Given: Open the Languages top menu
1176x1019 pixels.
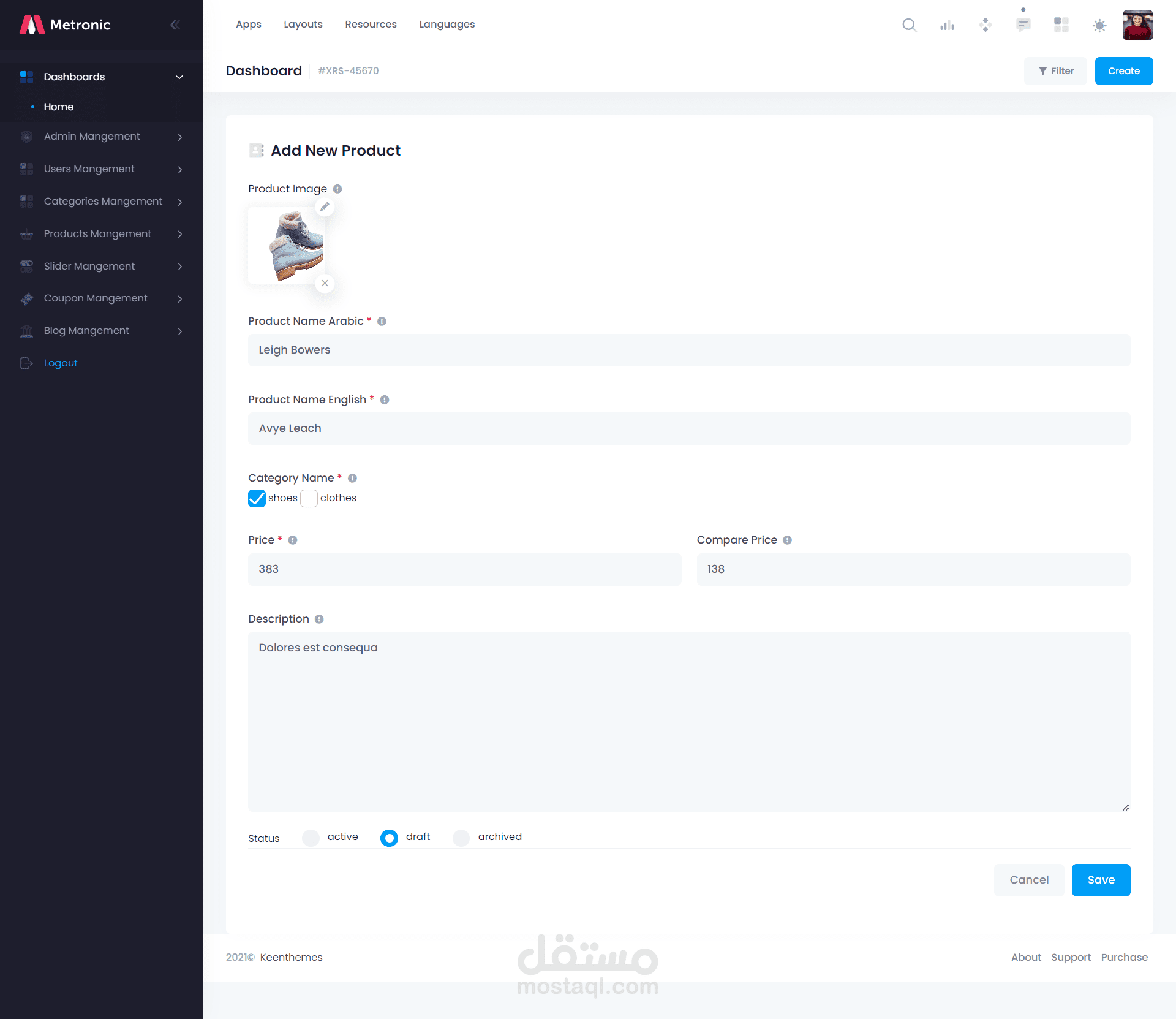Looking at the screenshot, I should point(447,25).
